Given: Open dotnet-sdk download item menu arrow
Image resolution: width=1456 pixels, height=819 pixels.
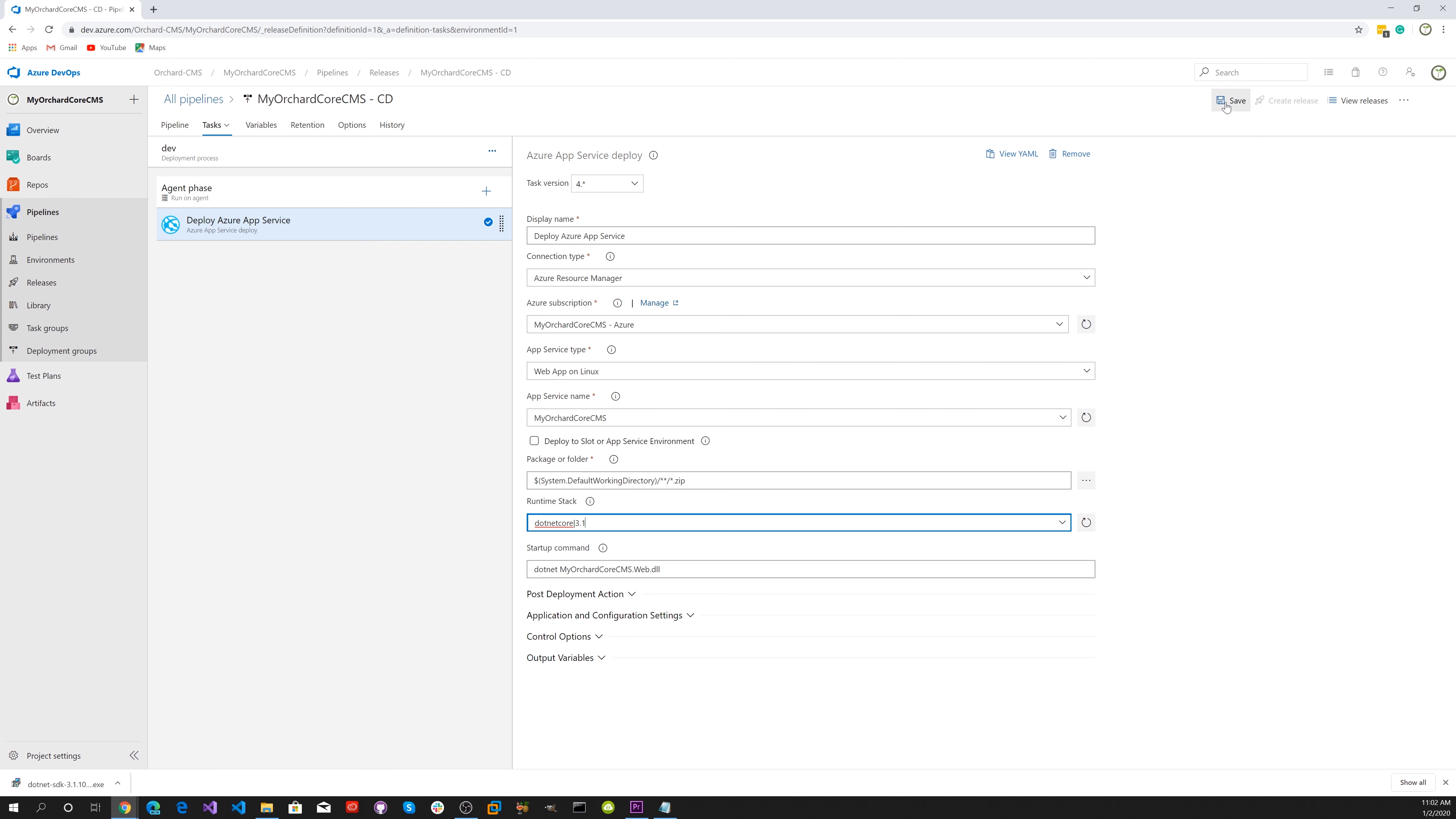Looking at the screenshot, I should tap(118, 783).
